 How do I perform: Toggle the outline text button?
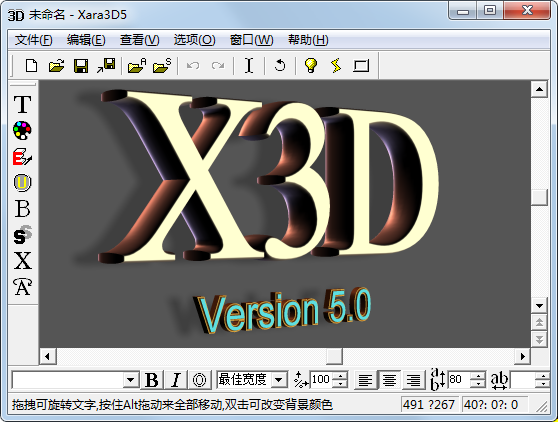tap(199, 380)
